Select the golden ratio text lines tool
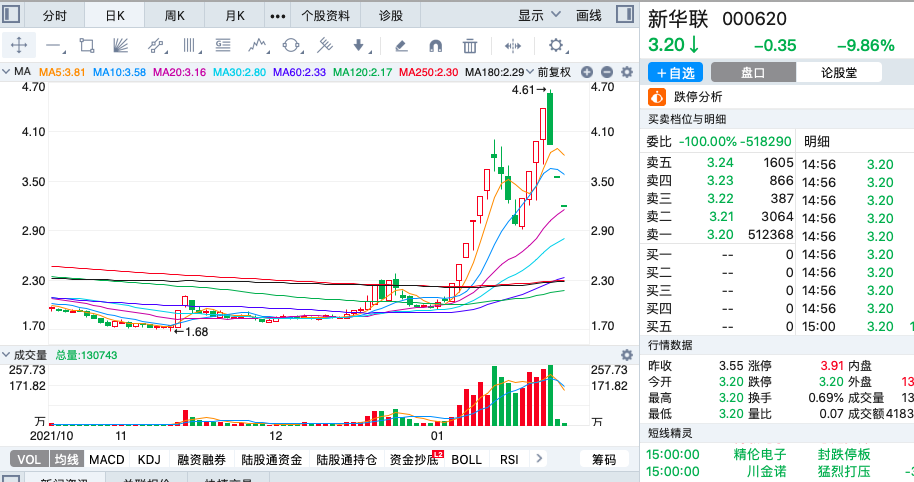Image resolution: width=914 pixels, height=482 pixels. tap(223, 45)
